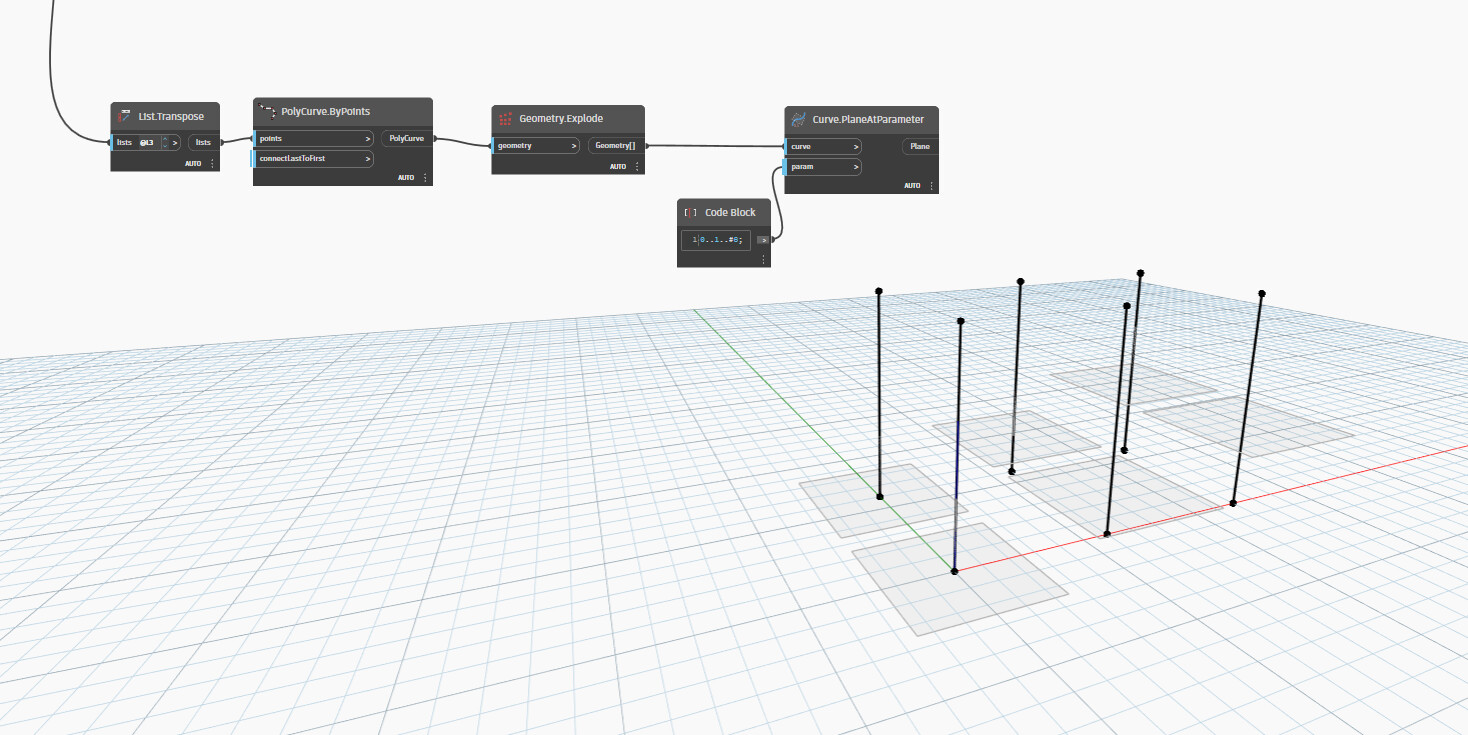
Task: Click the param input port label
Action: [802, 167]
